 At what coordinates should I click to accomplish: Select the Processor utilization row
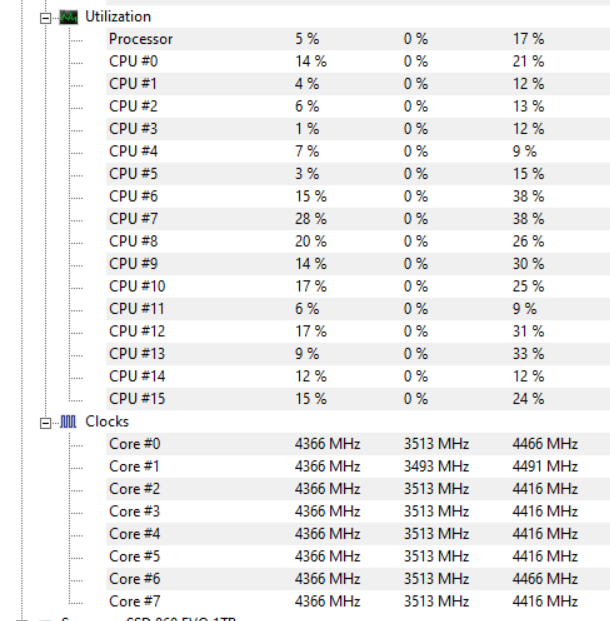click(x=358, y=39)
